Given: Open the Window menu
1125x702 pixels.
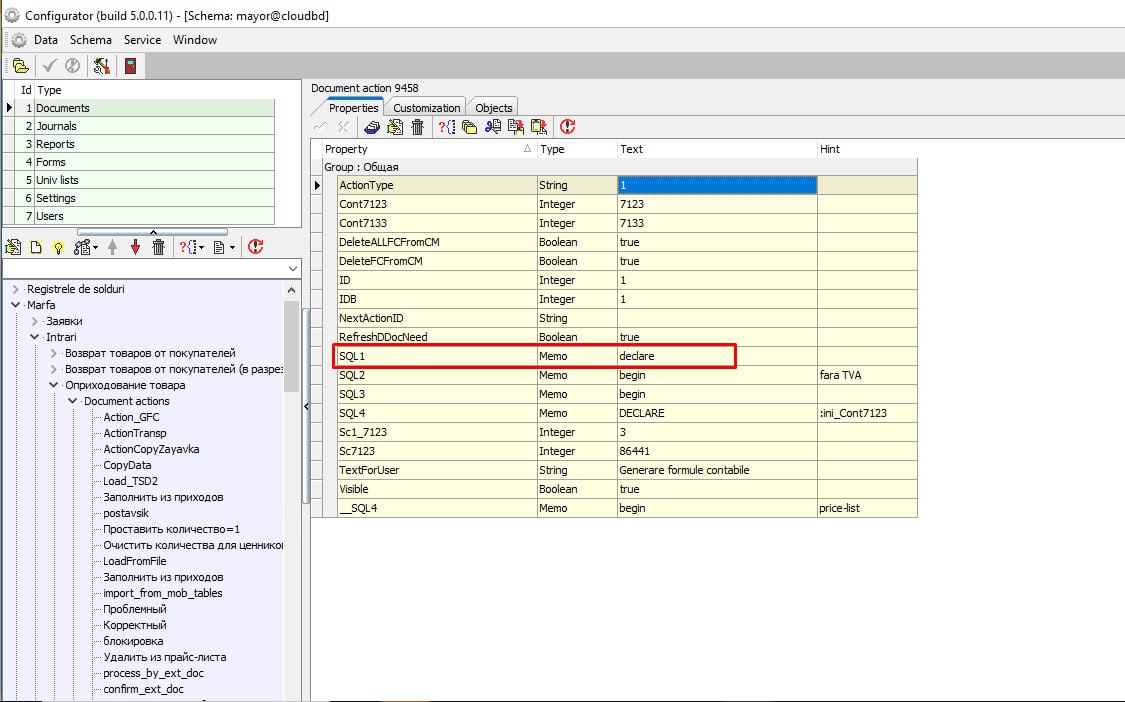Looking at the screenshot, I should click(x=194, y=40).
